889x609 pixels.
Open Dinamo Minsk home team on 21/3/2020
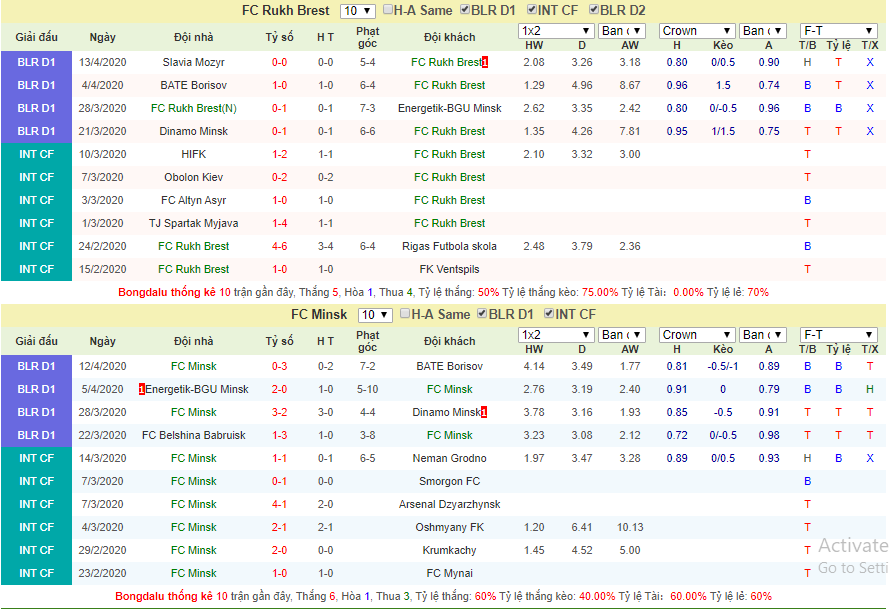point(193,132)
